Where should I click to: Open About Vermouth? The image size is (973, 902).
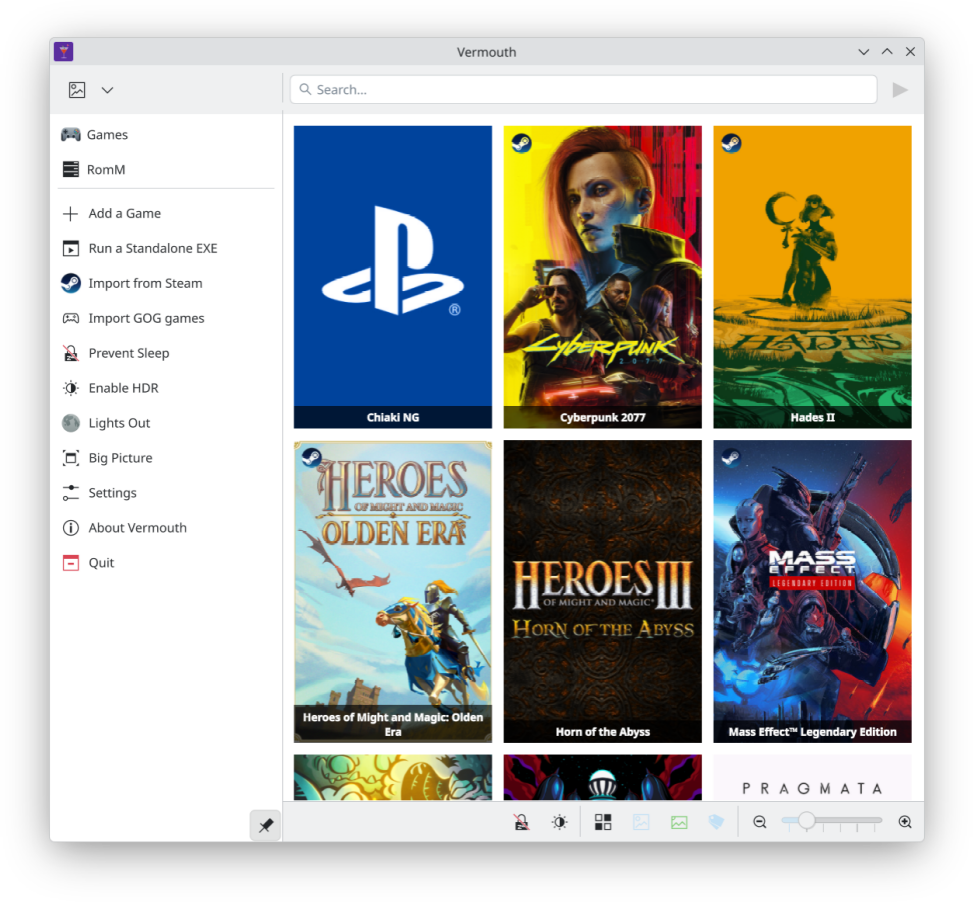[166, 528]
